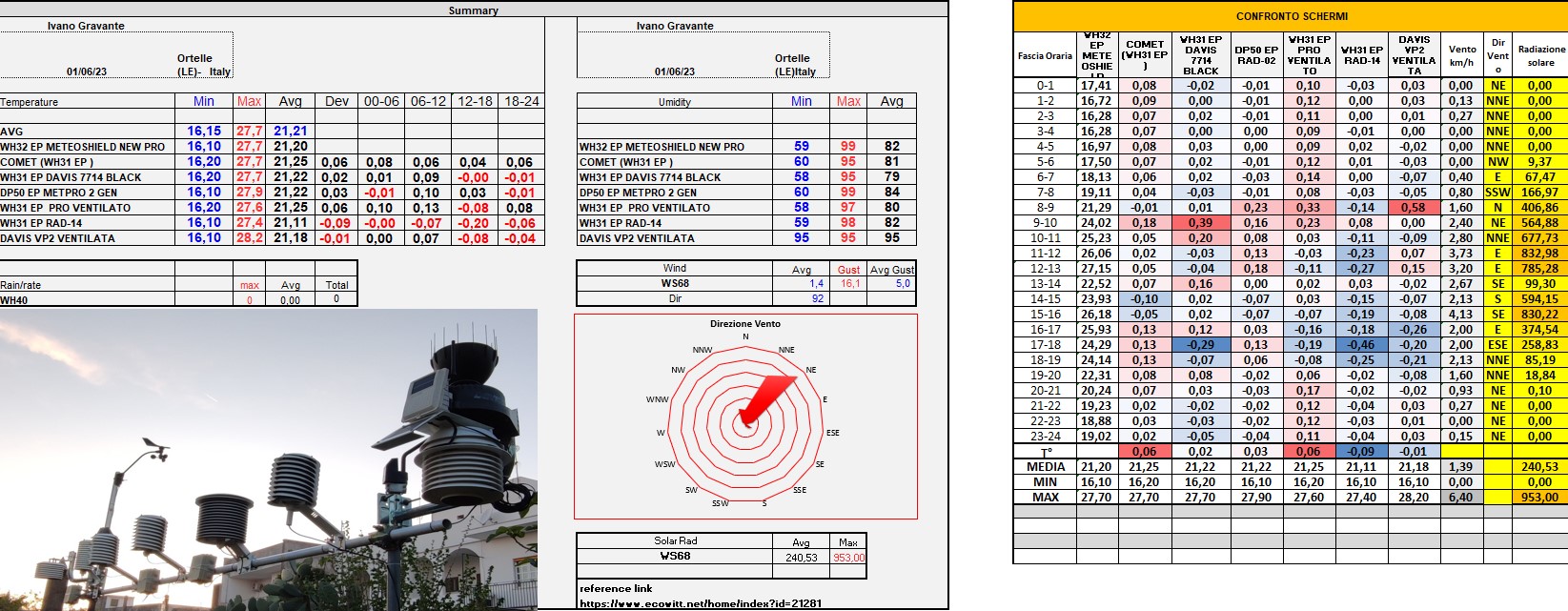
Task: Click the Dev column header
Action: [x=336, y=101]
